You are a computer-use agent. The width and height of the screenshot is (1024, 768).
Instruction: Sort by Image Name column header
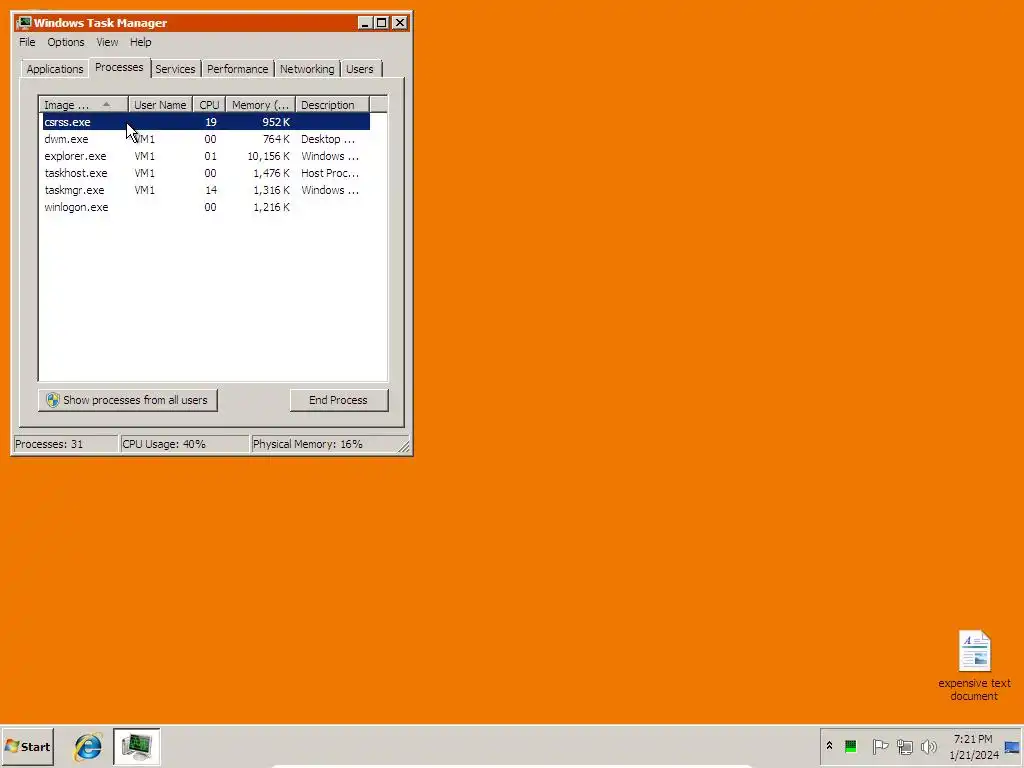[84, 104]
